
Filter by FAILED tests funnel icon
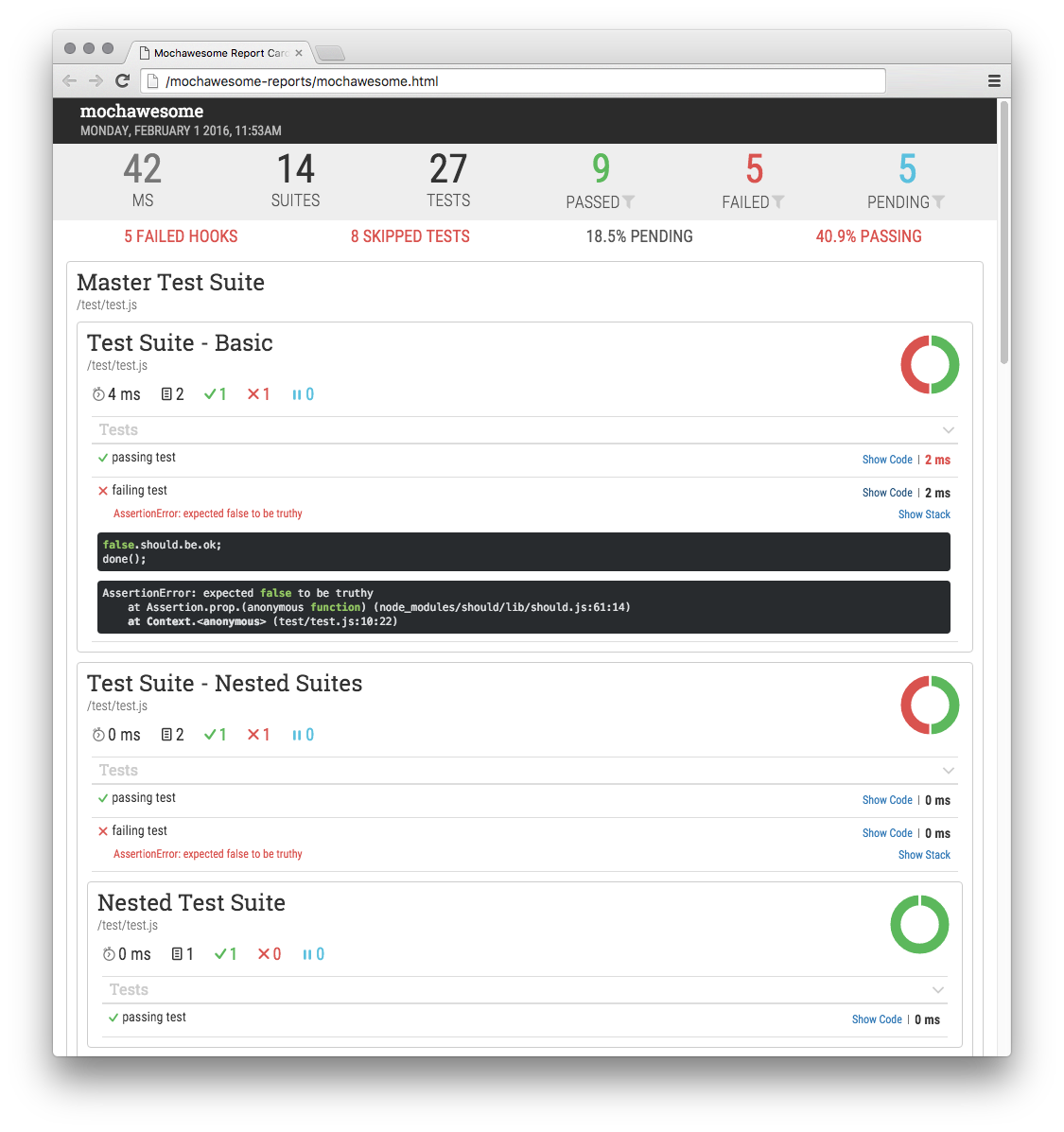pos(778,201)
